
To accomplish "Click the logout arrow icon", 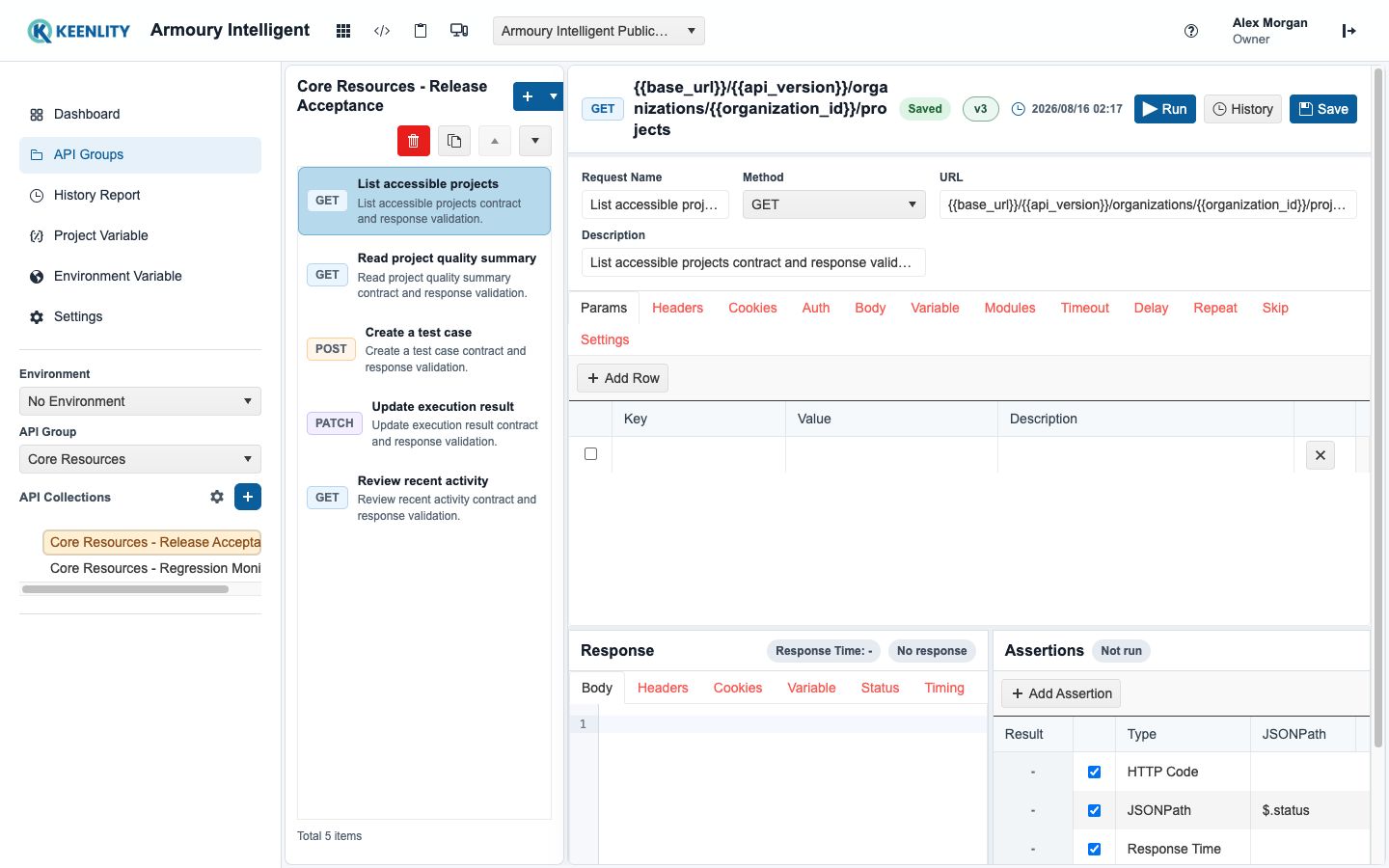I will coord(1349,31).
